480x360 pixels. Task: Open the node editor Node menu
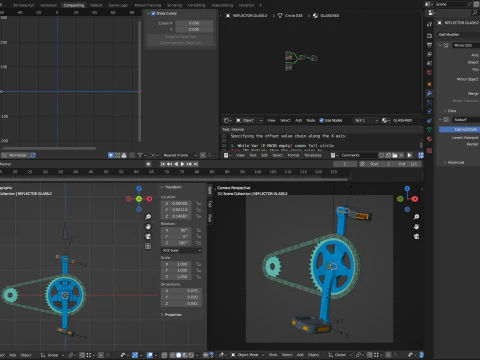tap(311, 120)
